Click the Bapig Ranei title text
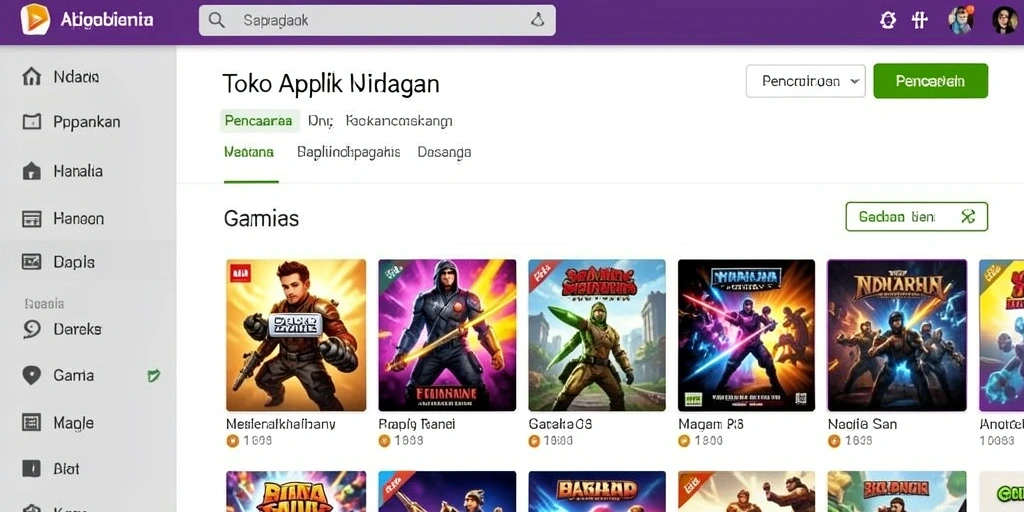The width and height of the screenshot is (1024, 512). [x=417, y=424]
